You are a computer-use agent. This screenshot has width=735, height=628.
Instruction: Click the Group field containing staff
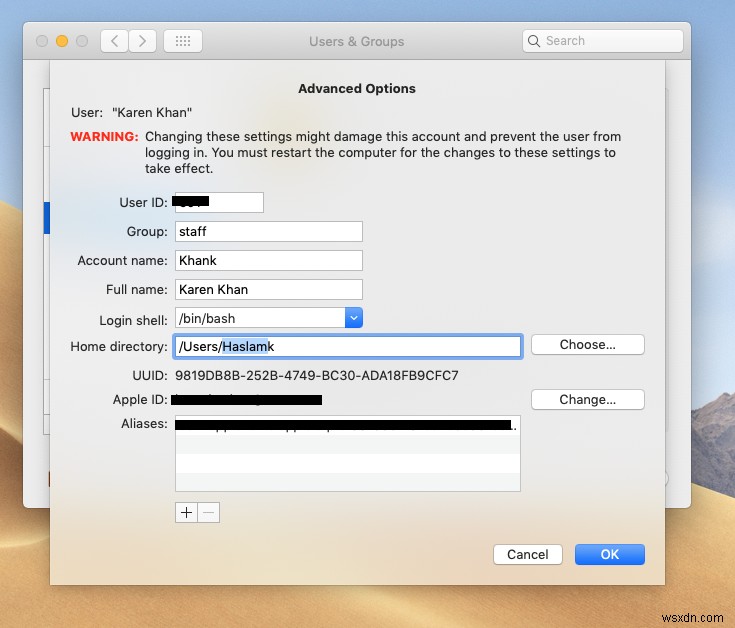(x=269, y=232)
